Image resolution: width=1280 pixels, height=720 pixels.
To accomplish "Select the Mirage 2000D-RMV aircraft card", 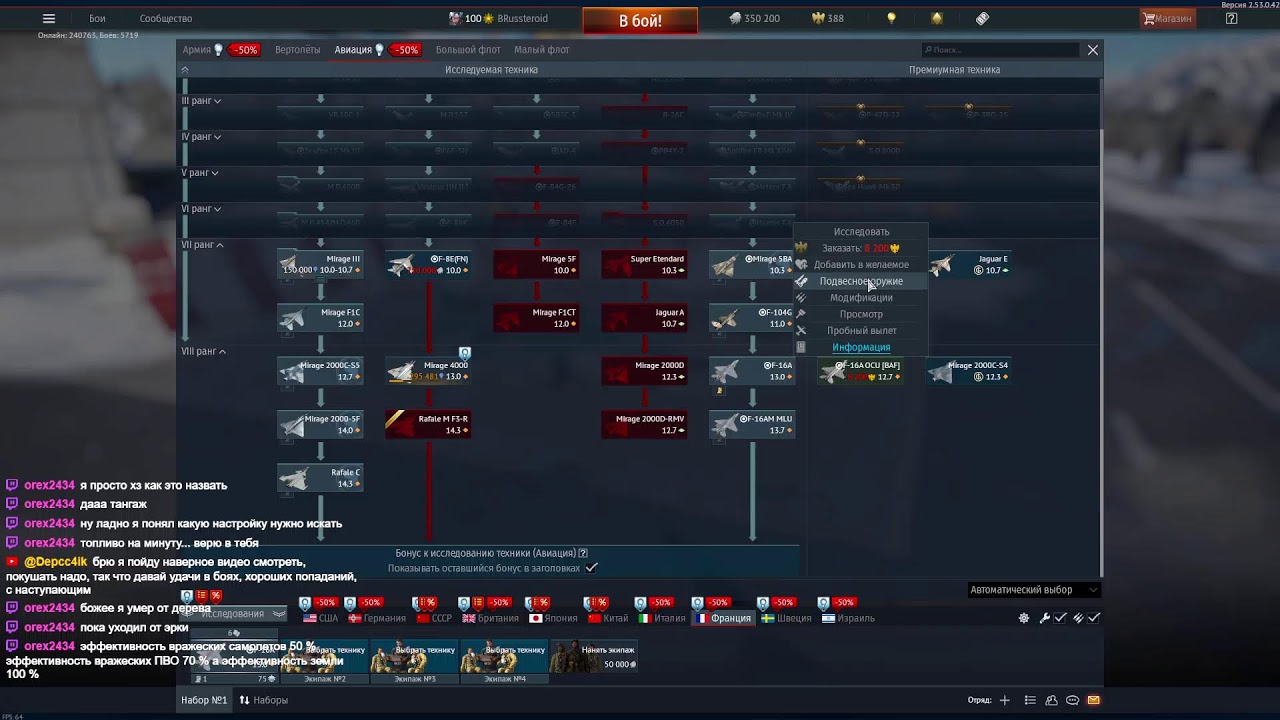I will tap(644, 424).
